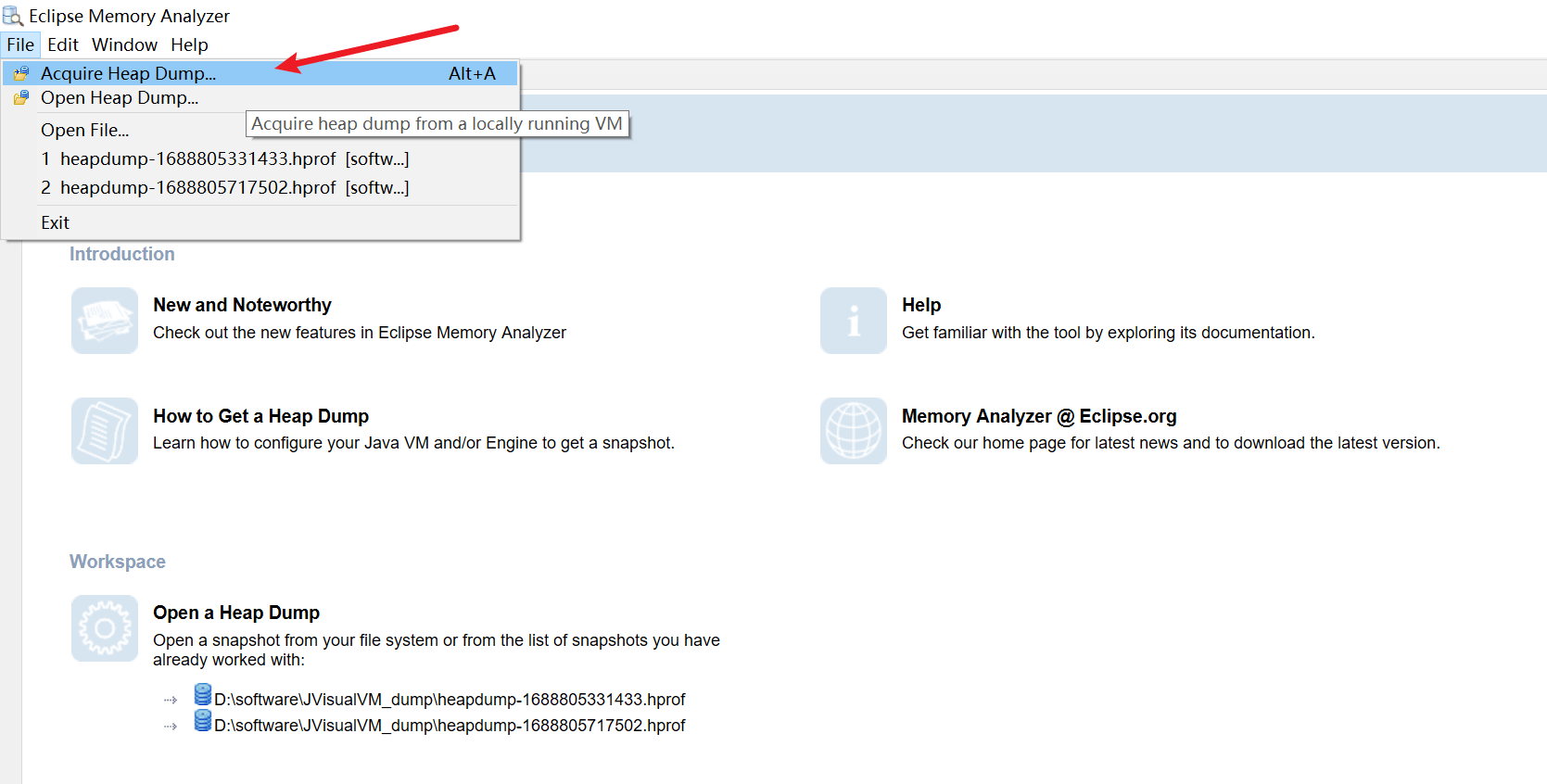The width and height of the screenshot is (1547, 784).
Task: Click the New and Noteworthy newspaper icon
Action: click(105, 321)
